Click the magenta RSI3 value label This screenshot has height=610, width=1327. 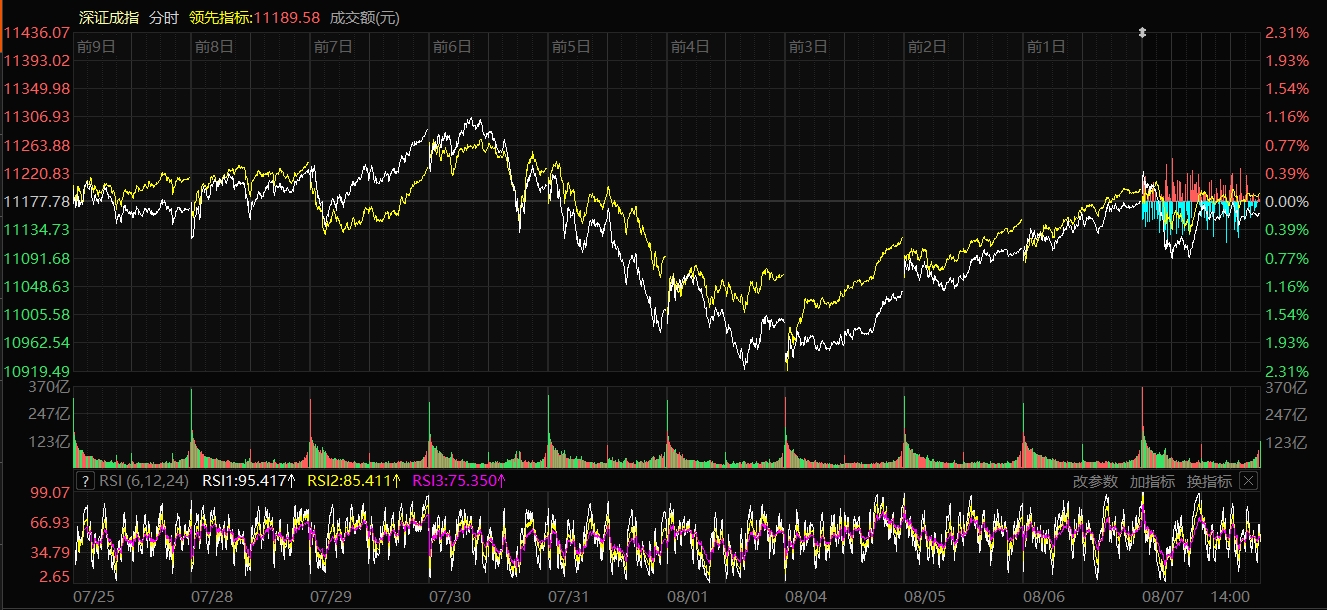[x=459, y=481]
